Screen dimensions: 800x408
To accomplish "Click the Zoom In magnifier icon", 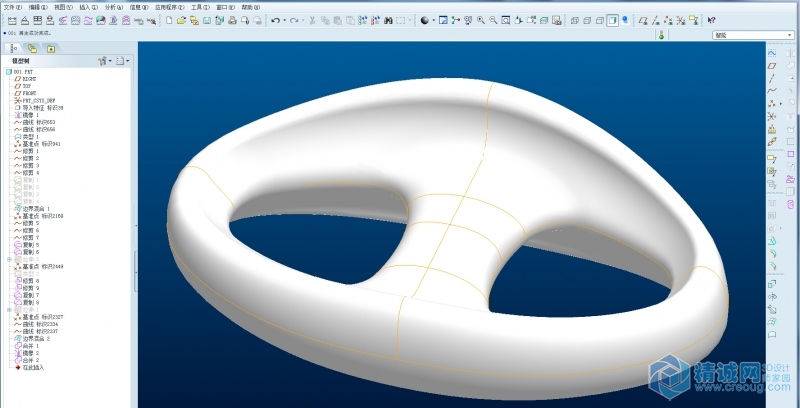I will [x=481, y=20].
